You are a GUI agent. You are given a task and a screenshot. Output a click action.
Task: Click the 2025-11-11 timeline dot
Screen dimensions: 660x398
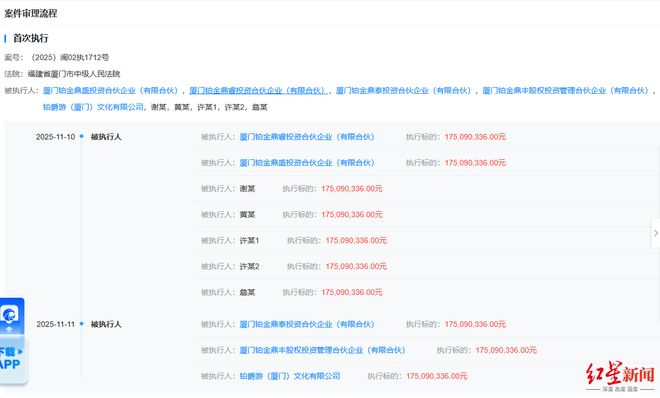[x=82, y=324]
